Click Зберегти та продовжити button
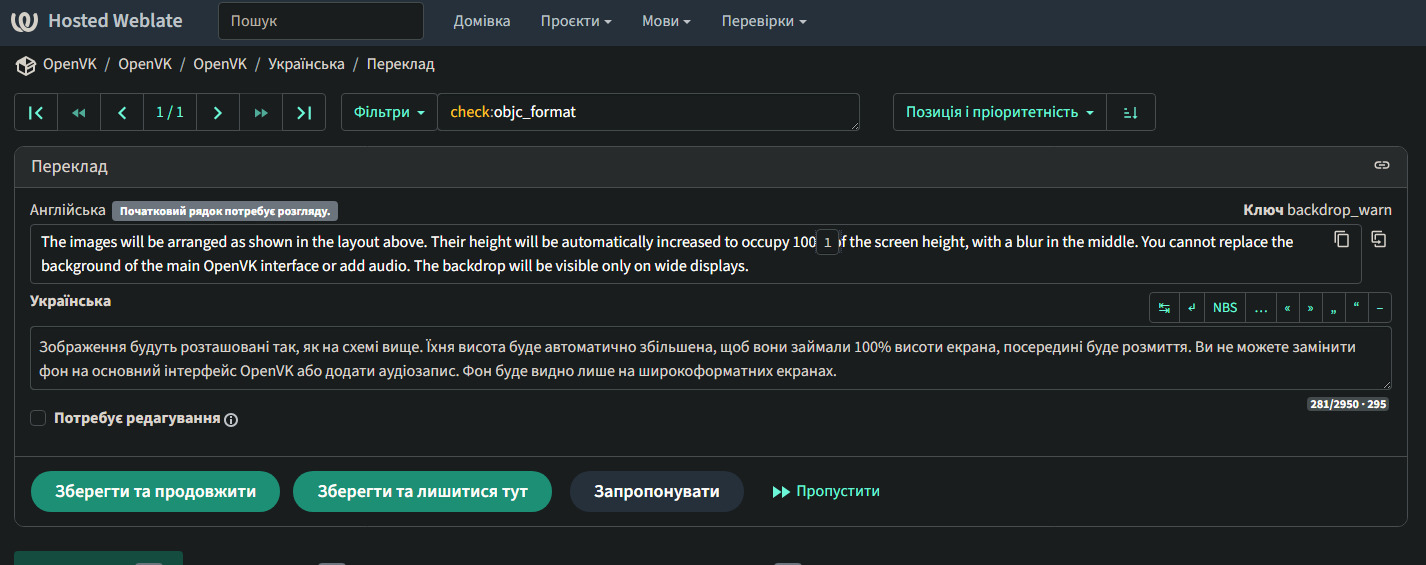Screen dimensions: 1426x565 (155, 491)
